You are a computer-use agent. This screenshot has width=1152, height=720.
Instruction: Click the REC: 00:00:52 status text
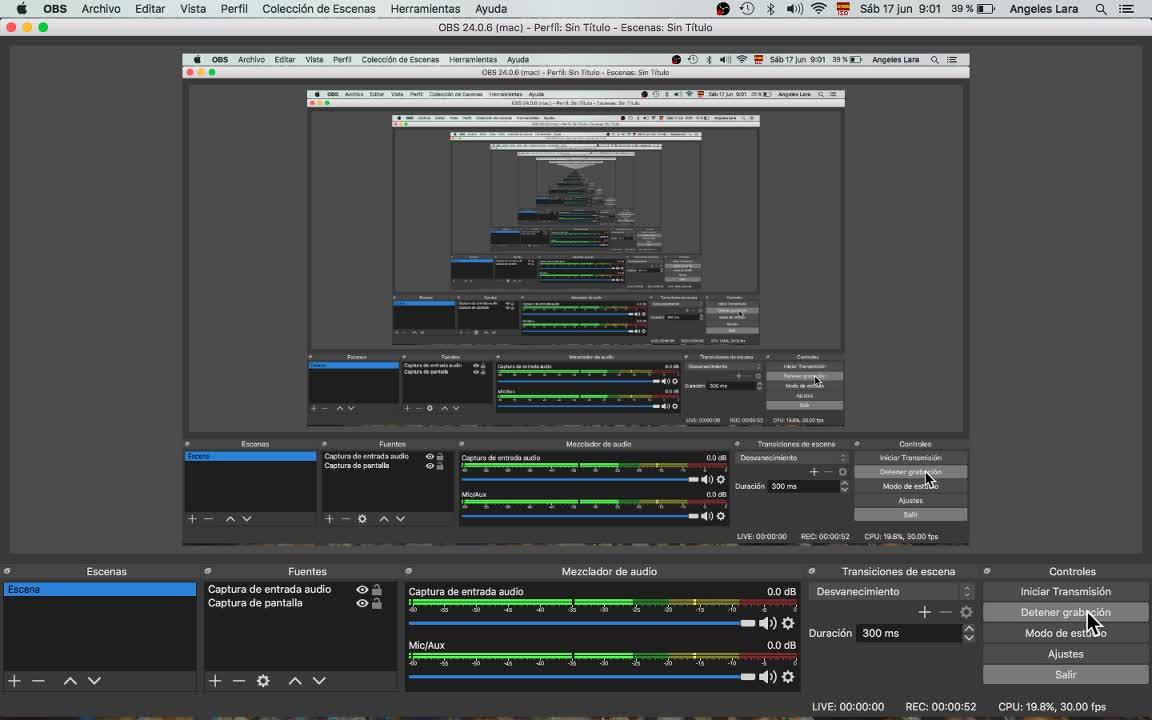940,707
